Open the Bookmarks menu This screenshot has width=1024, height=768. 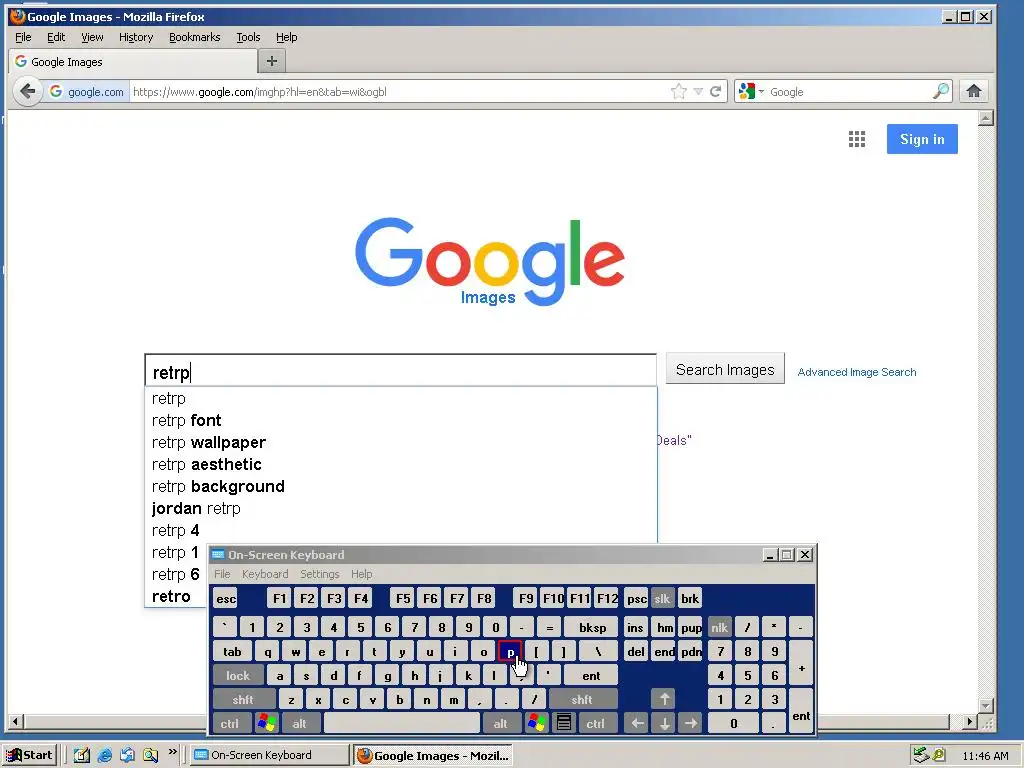click(x=195, y=37)
